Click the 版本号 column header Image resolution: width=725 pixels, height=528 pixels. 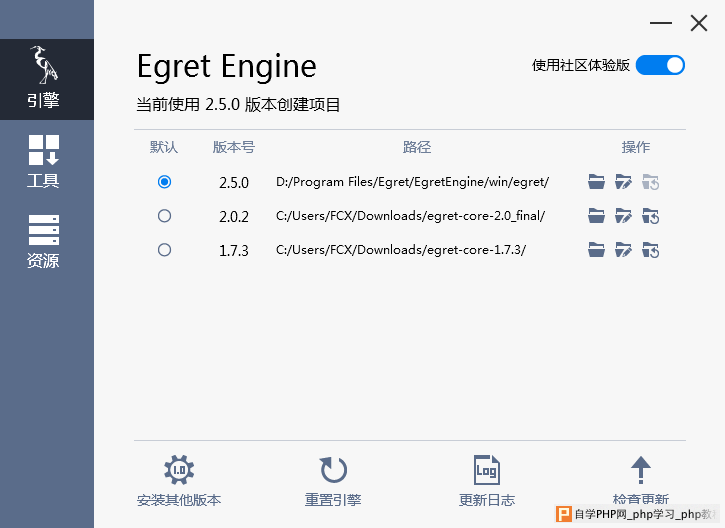tap(234, 147)
